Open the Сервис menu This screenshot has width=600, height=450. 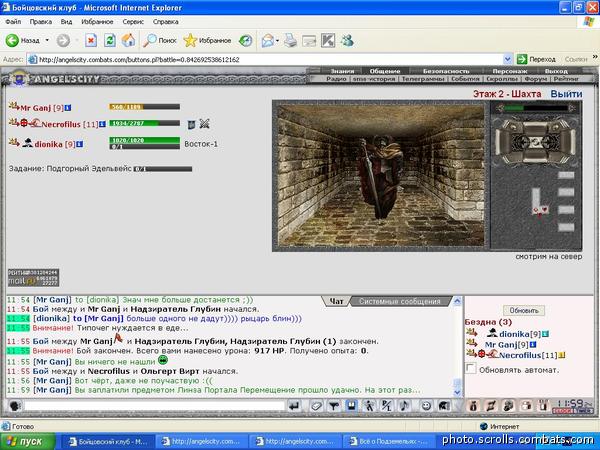(133, 22)
